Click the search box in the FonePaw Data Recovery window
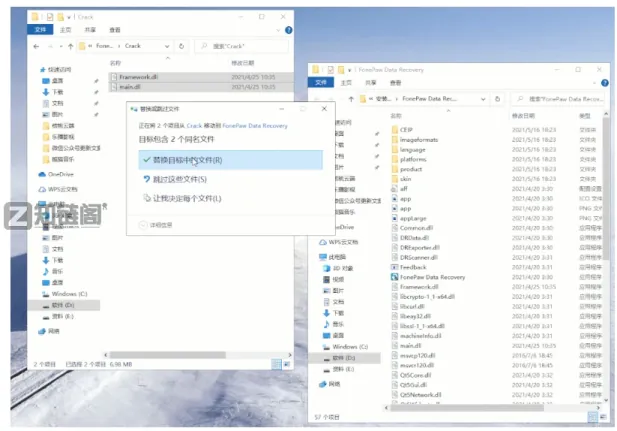 tap(558, 99)
